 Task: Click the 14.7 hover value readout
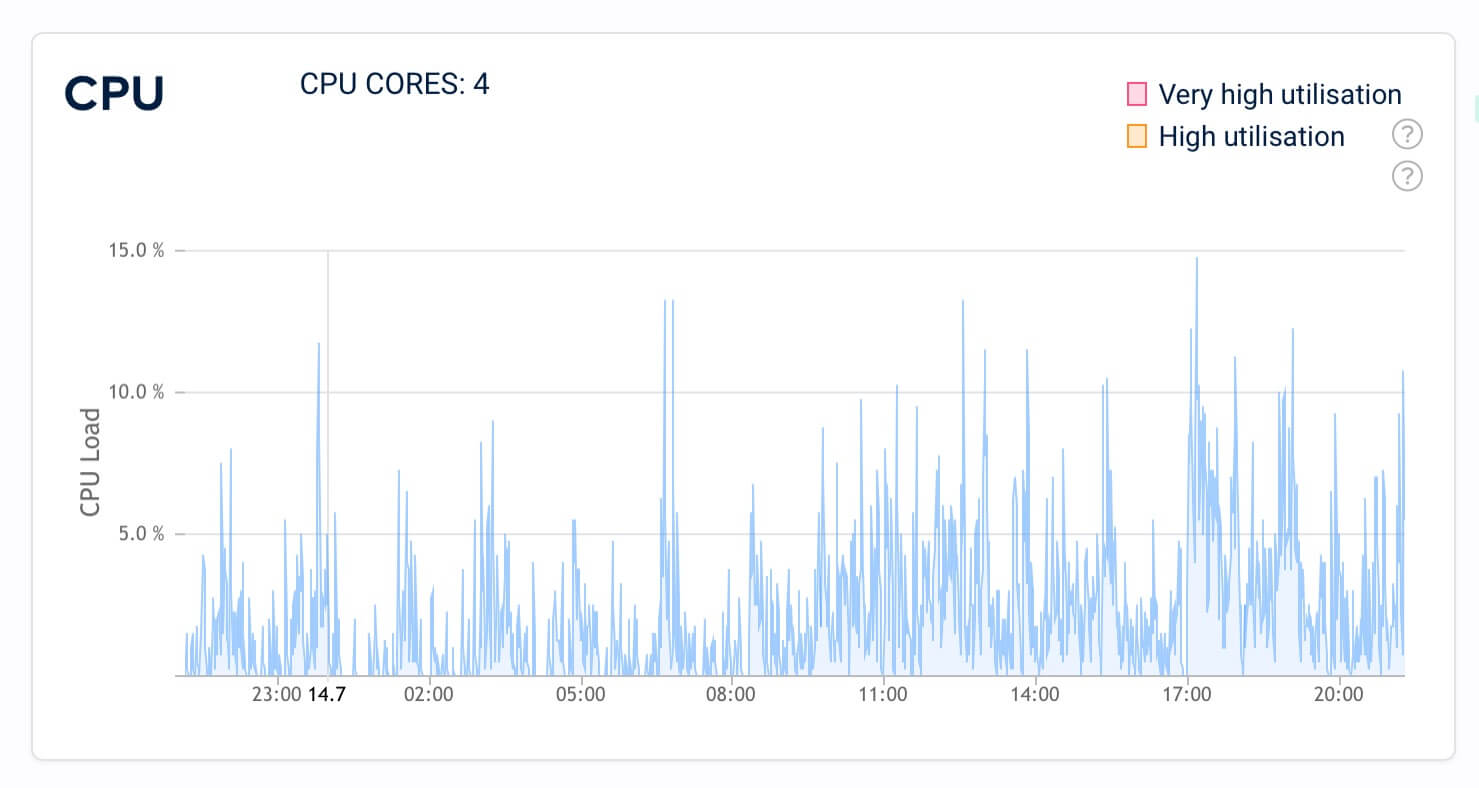[x=326, y=695]
